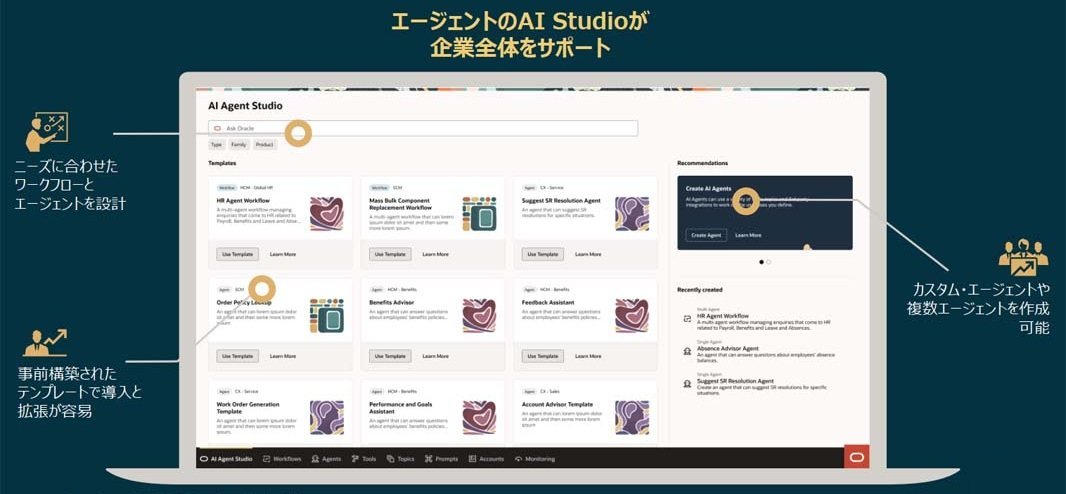The width and height of the screenshot is (1066, 494).
Task: Click the "Feedback Assistant" title
Action: click(548, 302)
